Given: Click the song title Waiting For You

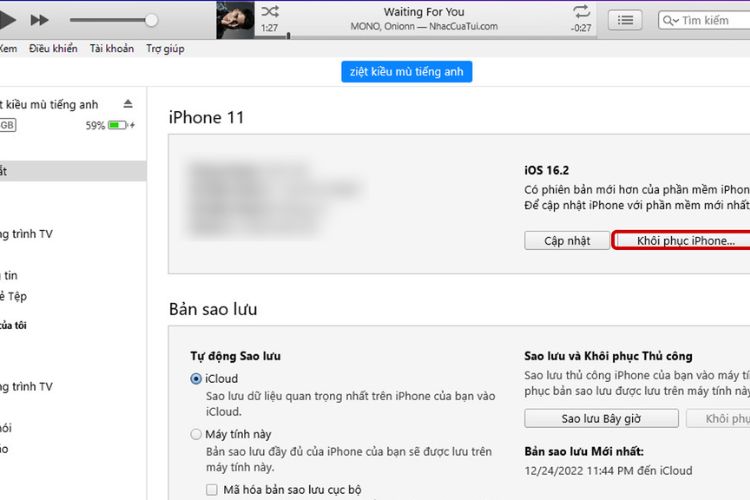Looking at the screenshot, I should tap(424, 12).
